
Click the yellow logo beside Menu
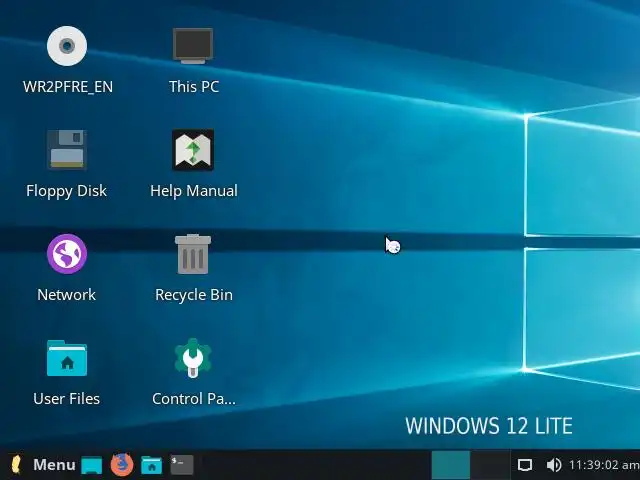tap(16, 464)
